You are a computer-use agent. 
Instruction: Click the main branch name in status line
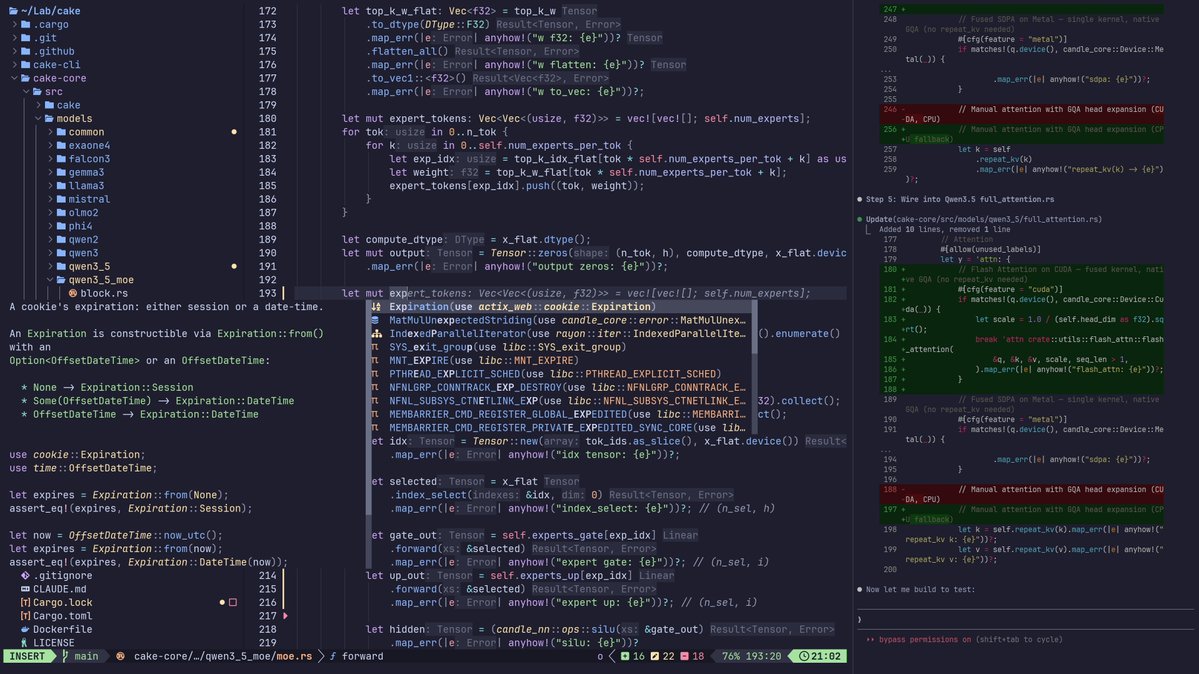(x=86, y=656)
